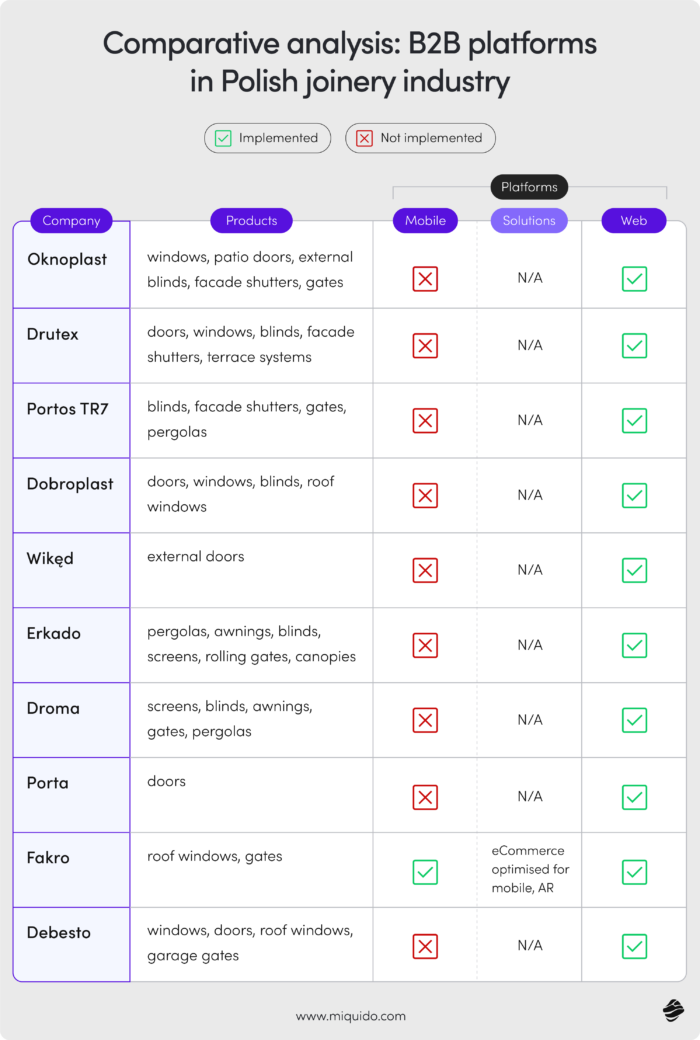Click the Implemented legend badge
Image resolution: width=700 pixels, height=1040 pixels.
coord(268,138)
